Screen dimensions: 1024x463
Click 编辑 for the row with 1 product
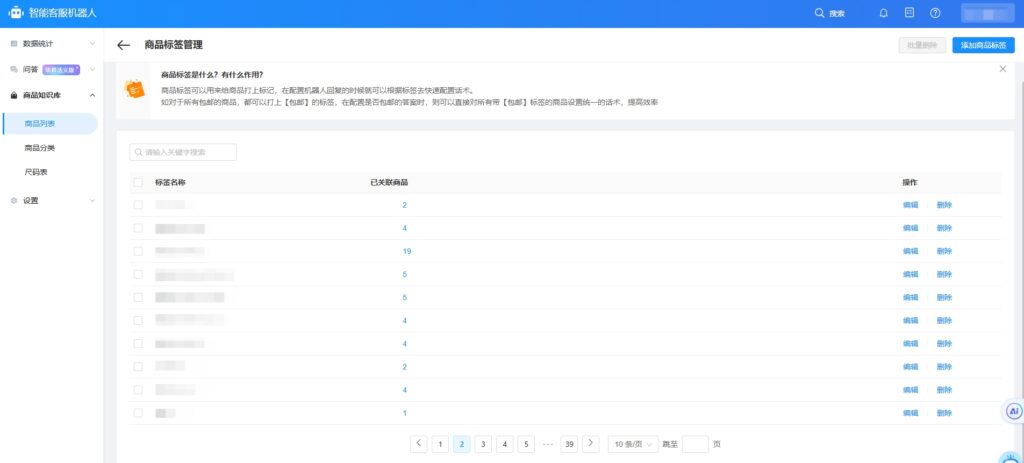point(910,413)
